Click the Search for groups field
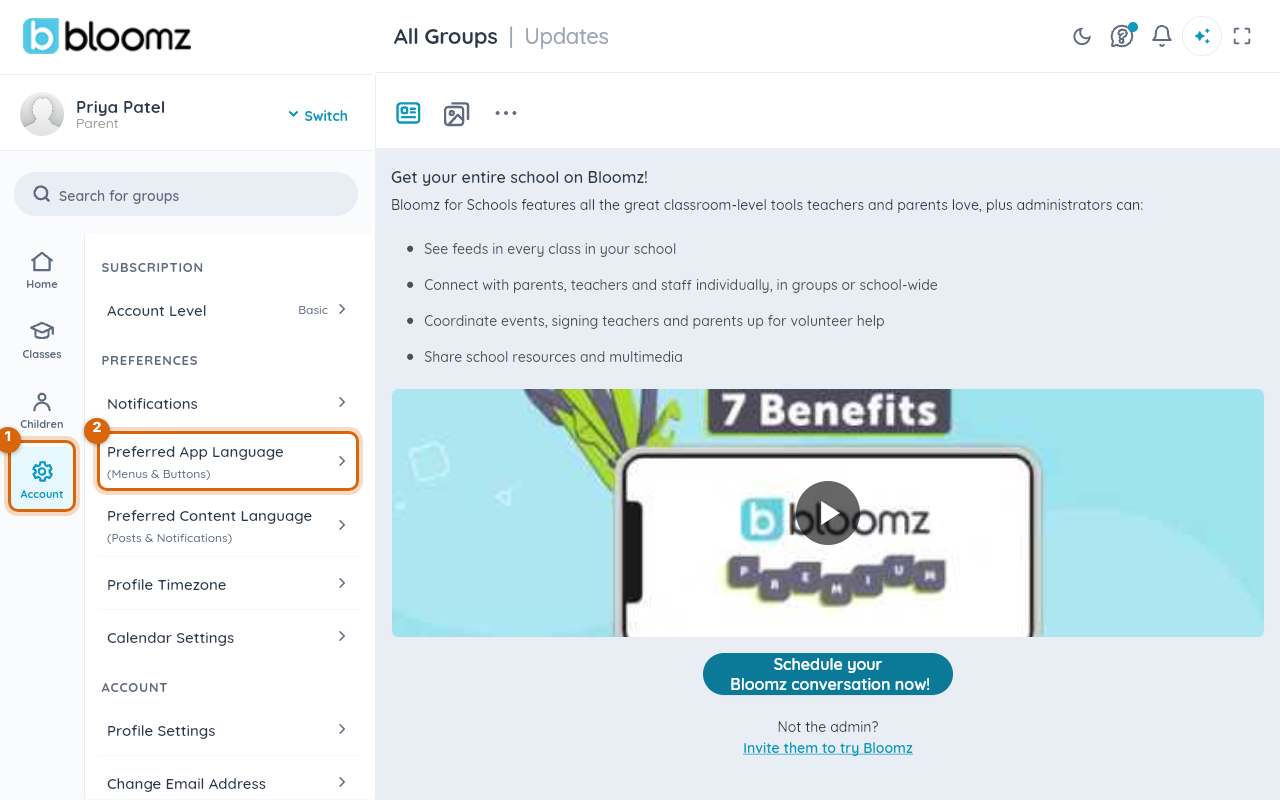The width and height of the screenshot is (1280, 800). tap(186, 195)
